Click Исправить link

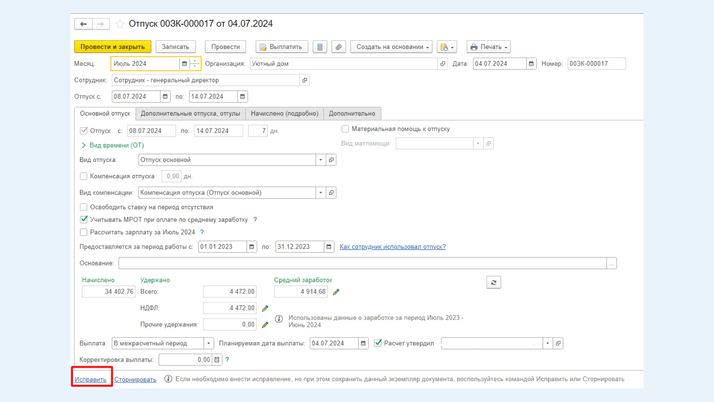pyautogui.click(x=91, y=379)
